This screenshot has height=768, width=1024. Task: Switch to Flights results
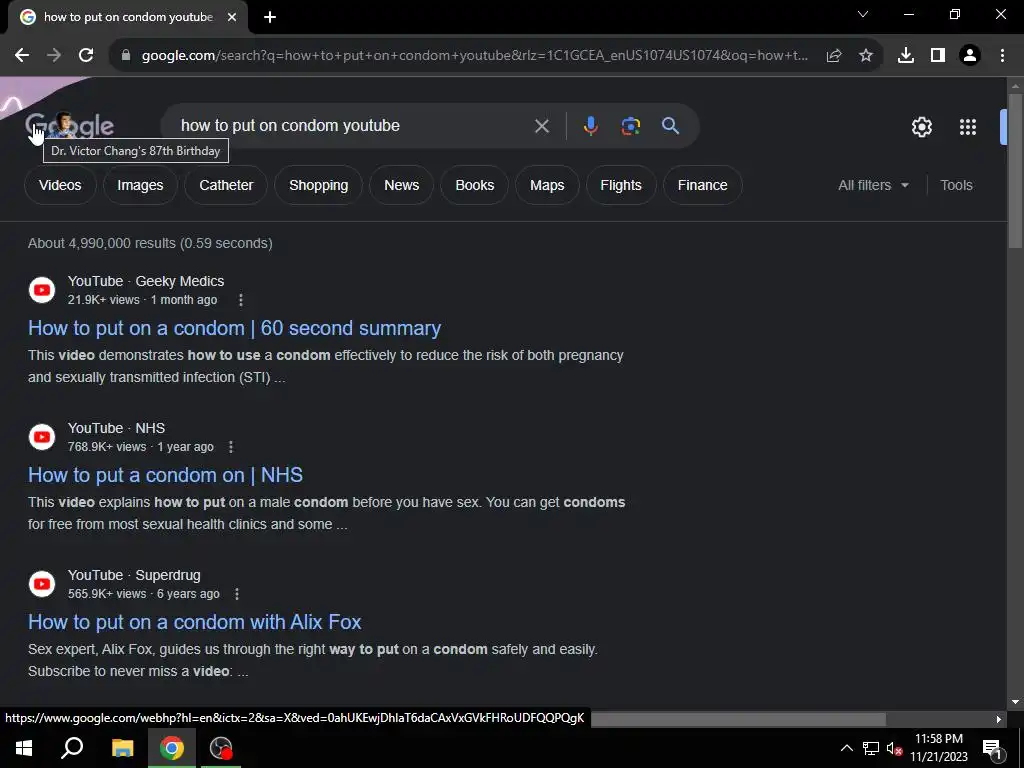click(x=621, y=185)
